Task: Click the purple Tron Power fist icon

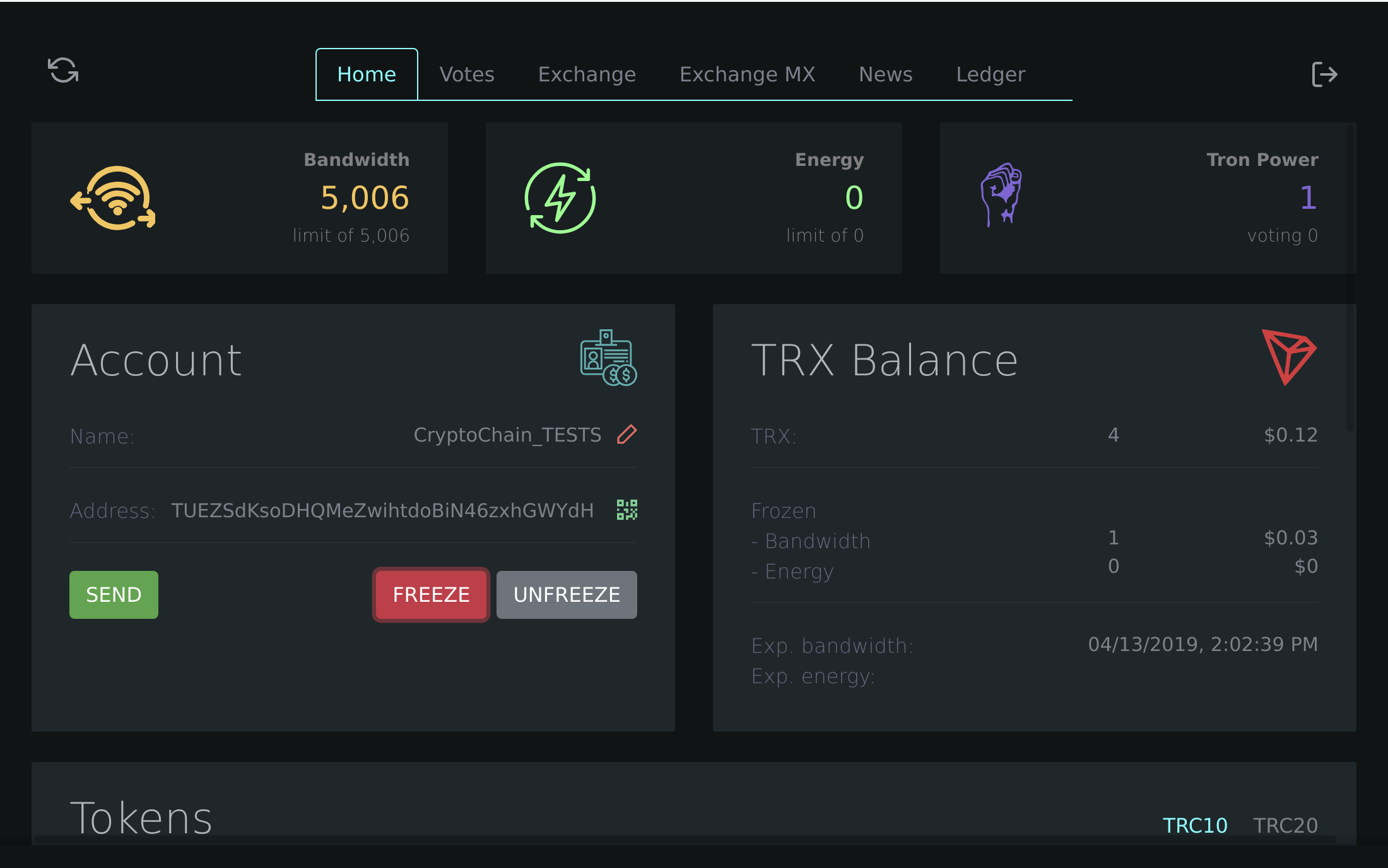Action: click(1001, 194)
